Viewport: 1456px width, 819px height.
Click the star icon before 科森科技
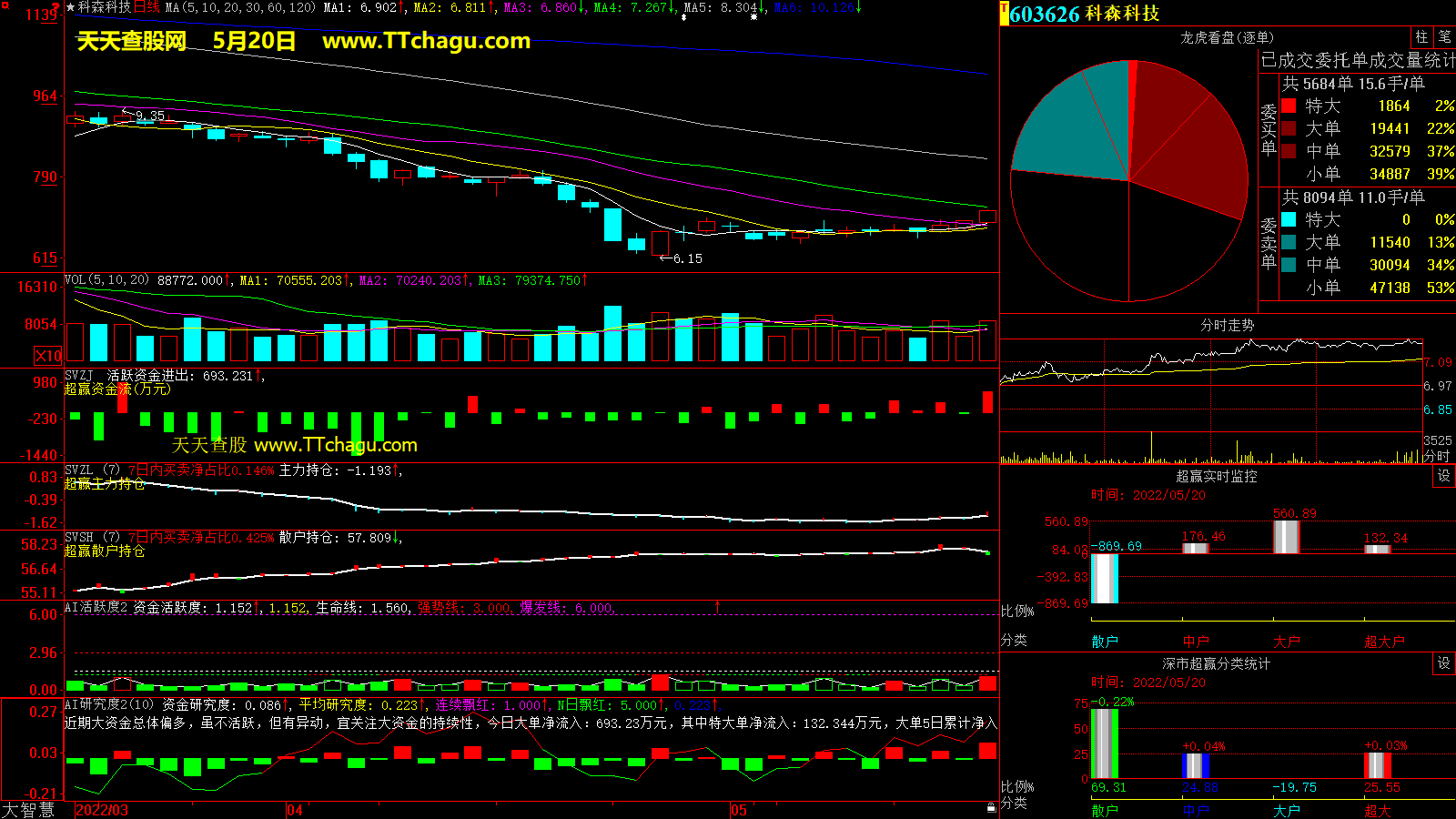click(x=70, y=7)
